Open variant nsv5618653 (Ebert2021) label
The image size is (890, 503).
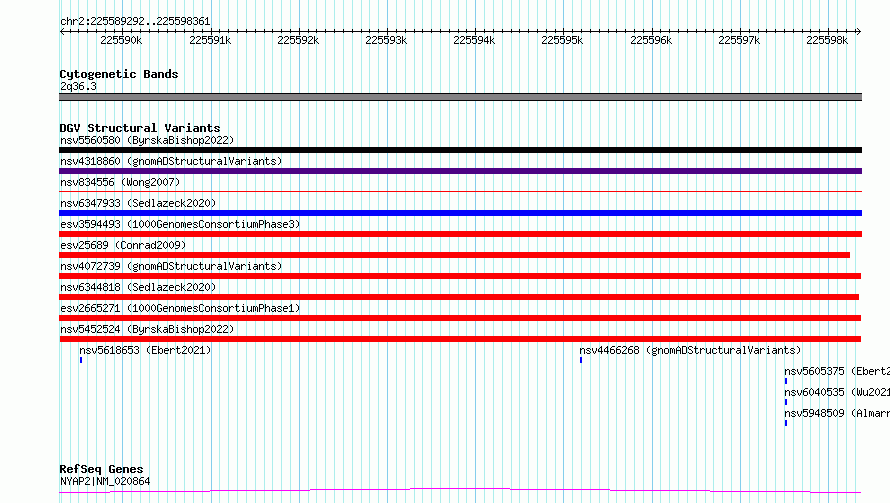[x=145, y=350]
